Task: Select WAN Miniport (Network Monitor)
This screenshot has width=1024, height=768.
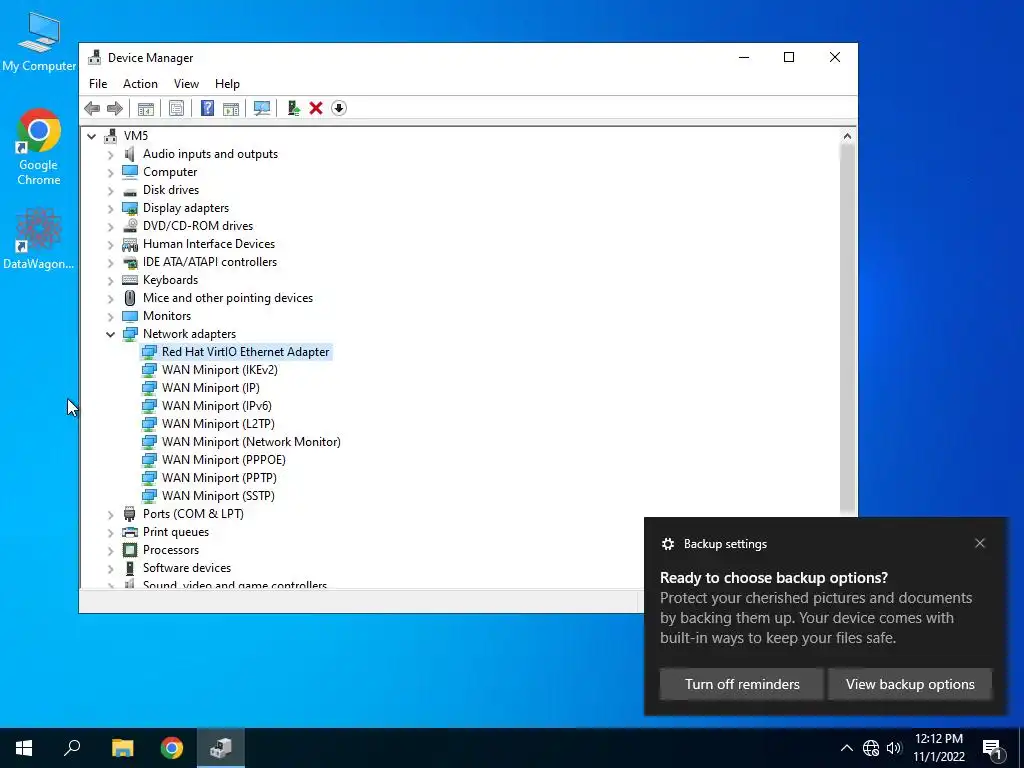Action: click(x=251, y=441)
